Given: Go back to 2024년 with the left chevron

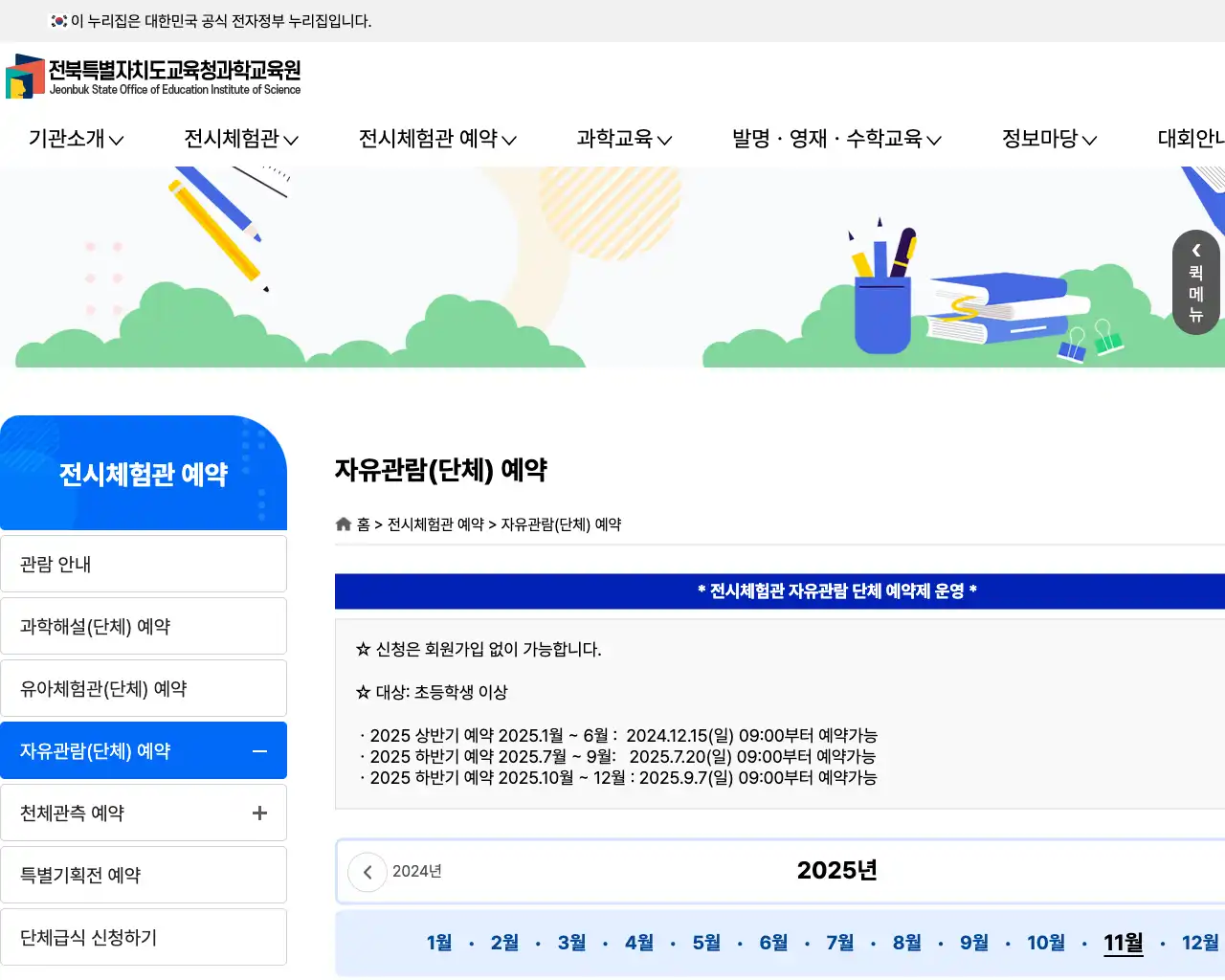Looking at the screenshot, I should (367, 871).
